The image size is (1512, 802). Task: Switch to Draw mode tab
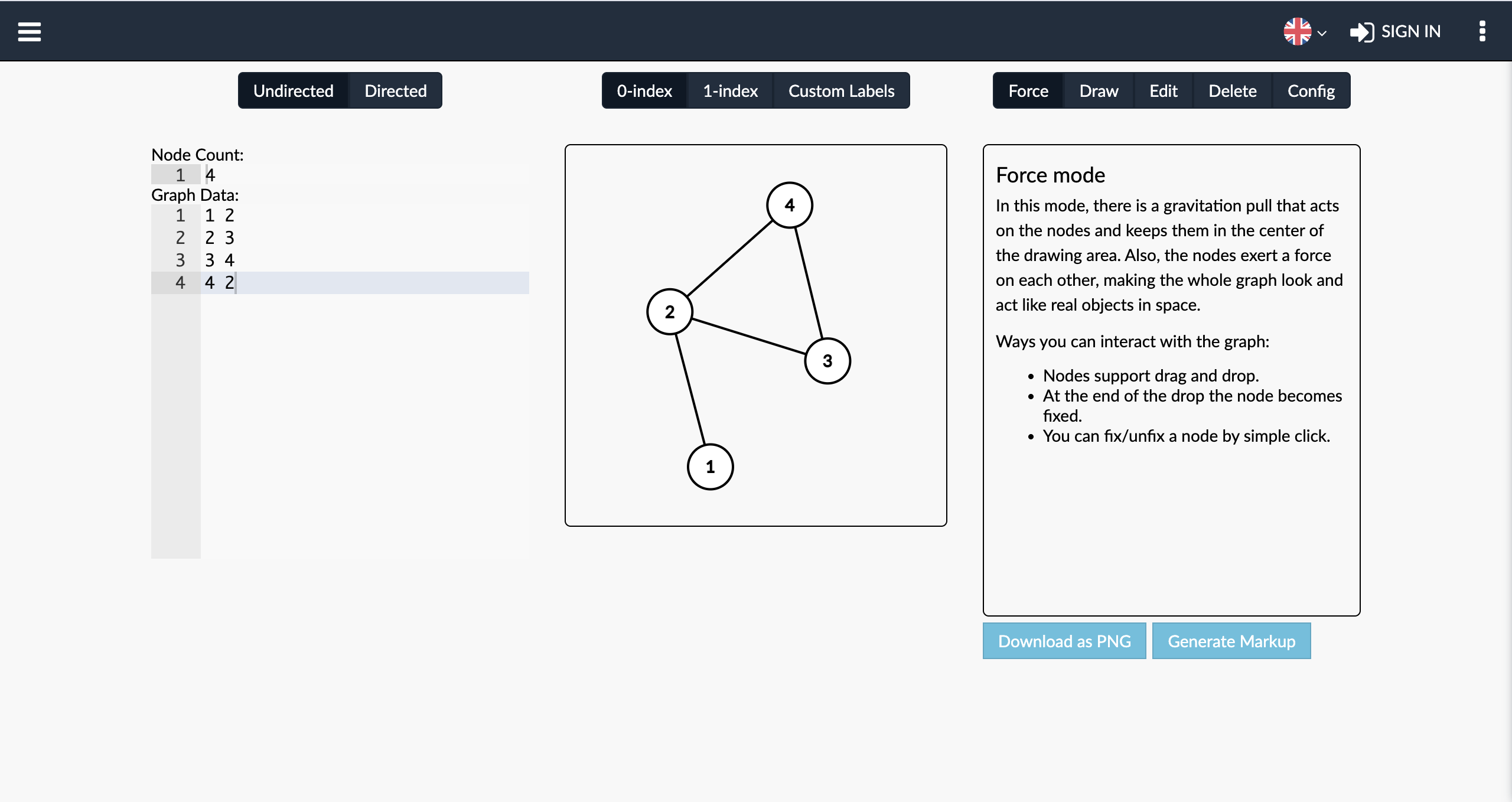[1099, 91]
